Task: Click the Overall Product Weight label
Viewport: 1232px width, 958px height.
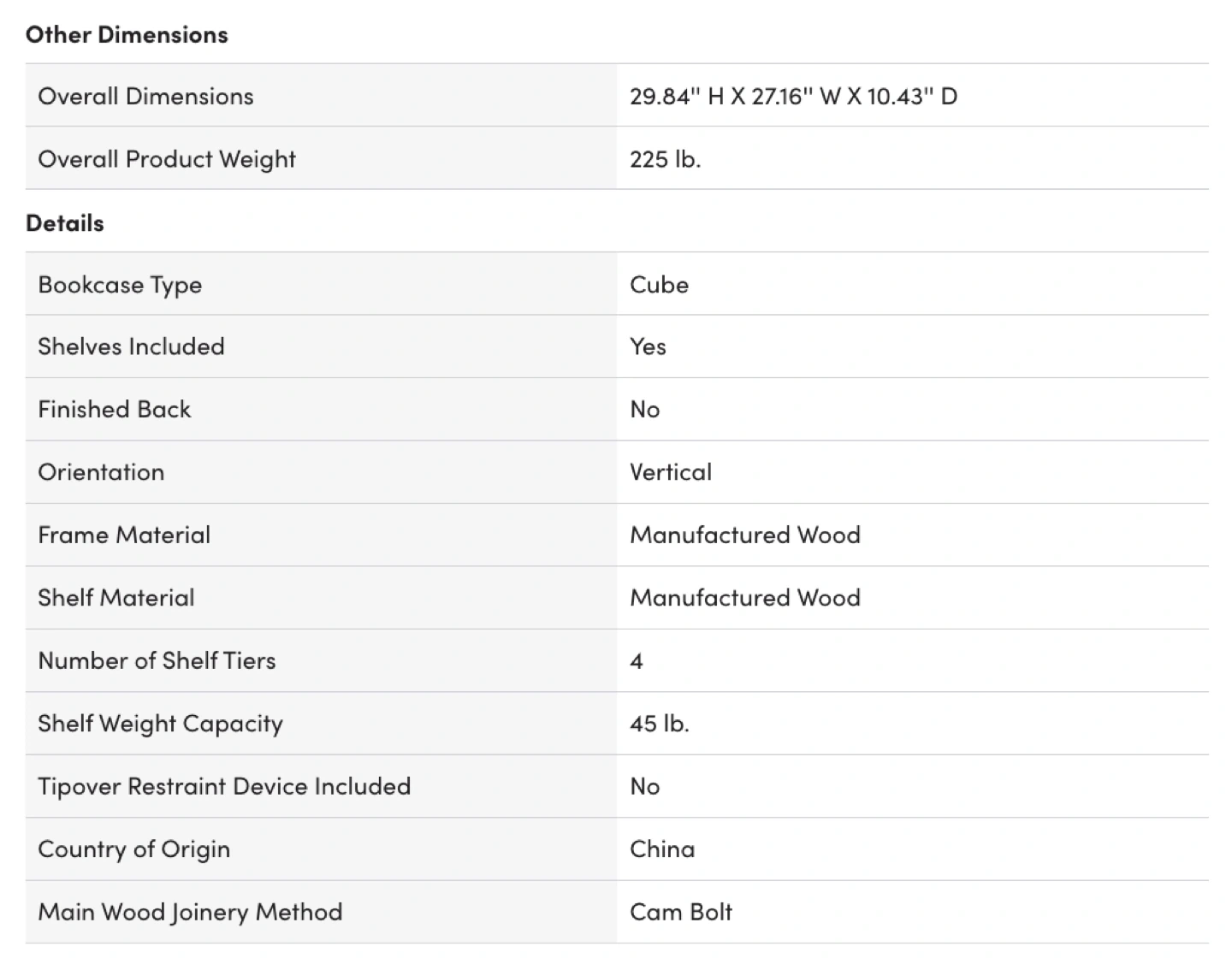Action: (x=167, y=159)
